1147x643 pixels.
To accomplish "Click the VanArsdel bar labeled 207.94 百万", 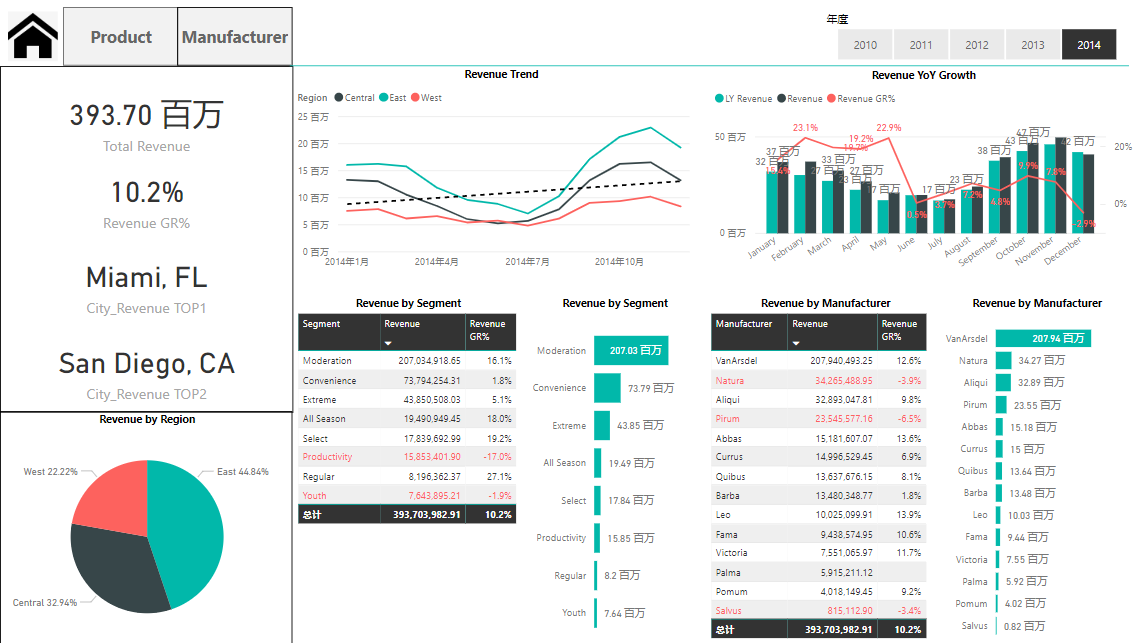I will [x=1043, y=338].
